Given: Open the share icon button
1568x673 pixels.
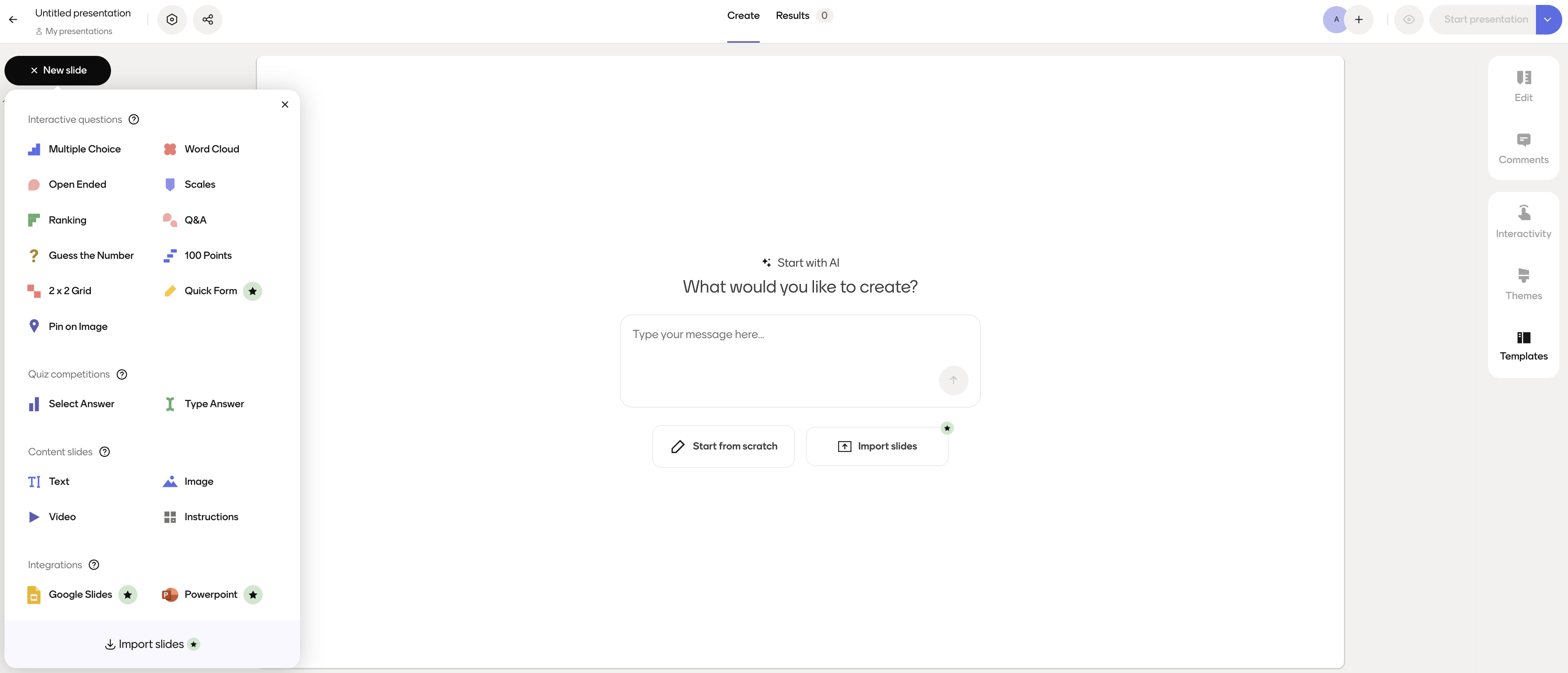Looking at the screenshot, I should [x=208, y=19].
